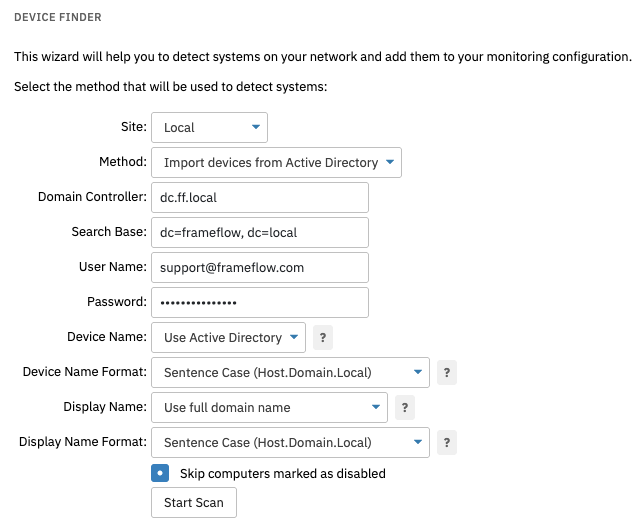Click into the Search Base text box
Viewport: 642px width, 528px height.
pos(260,232)
